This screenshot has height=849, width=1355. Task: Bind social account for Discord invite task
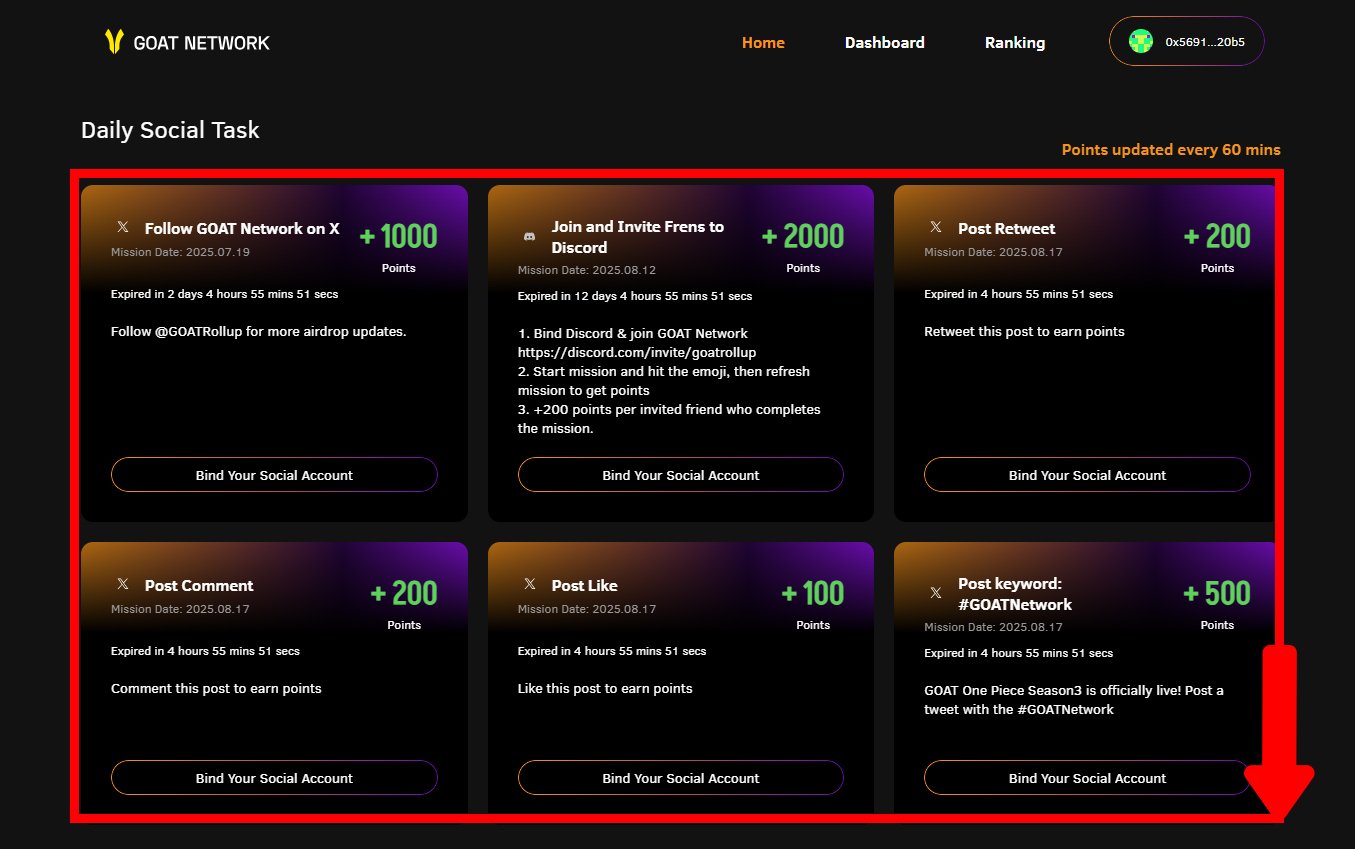[680, 475]
